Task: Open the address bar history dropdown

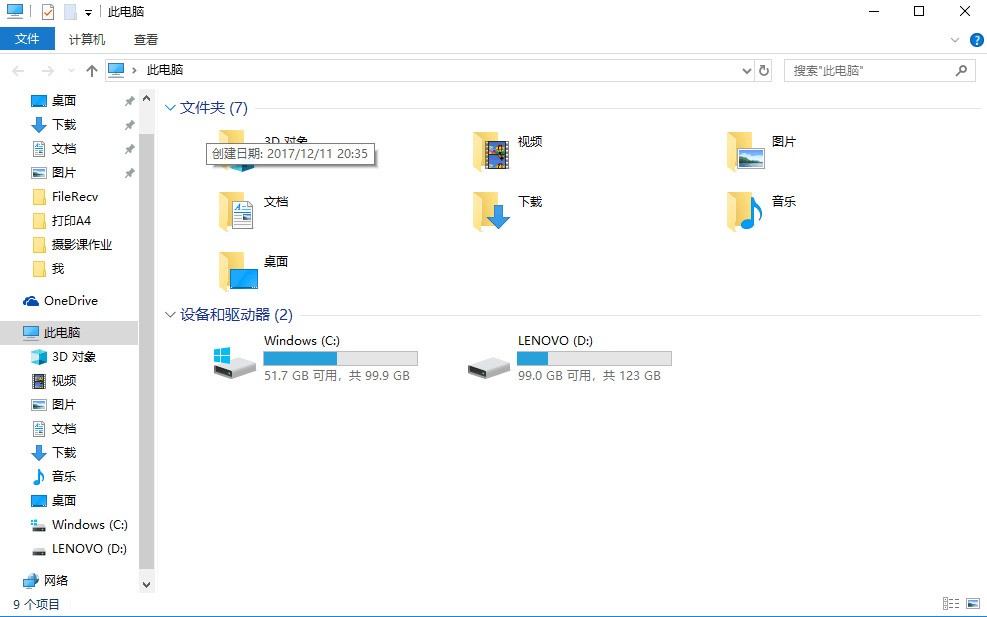Action: (x=747, y=71)
